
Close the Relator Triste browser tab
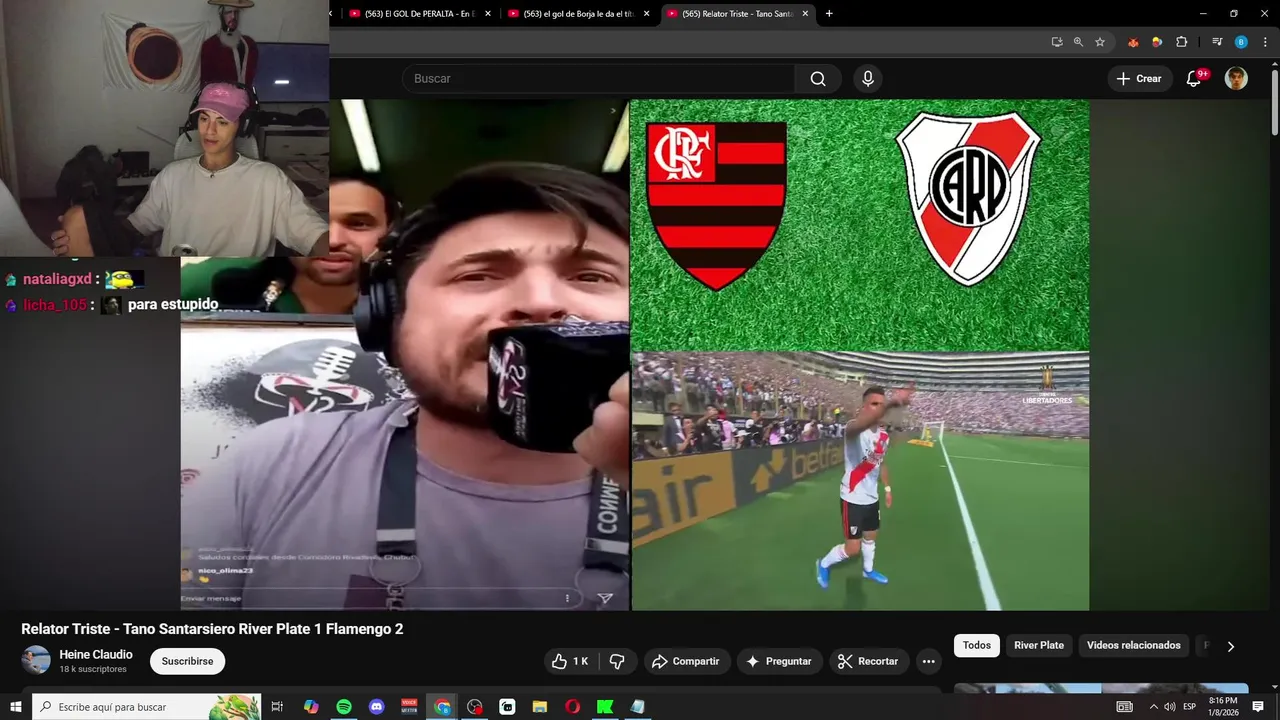click(x=805, y=14)
